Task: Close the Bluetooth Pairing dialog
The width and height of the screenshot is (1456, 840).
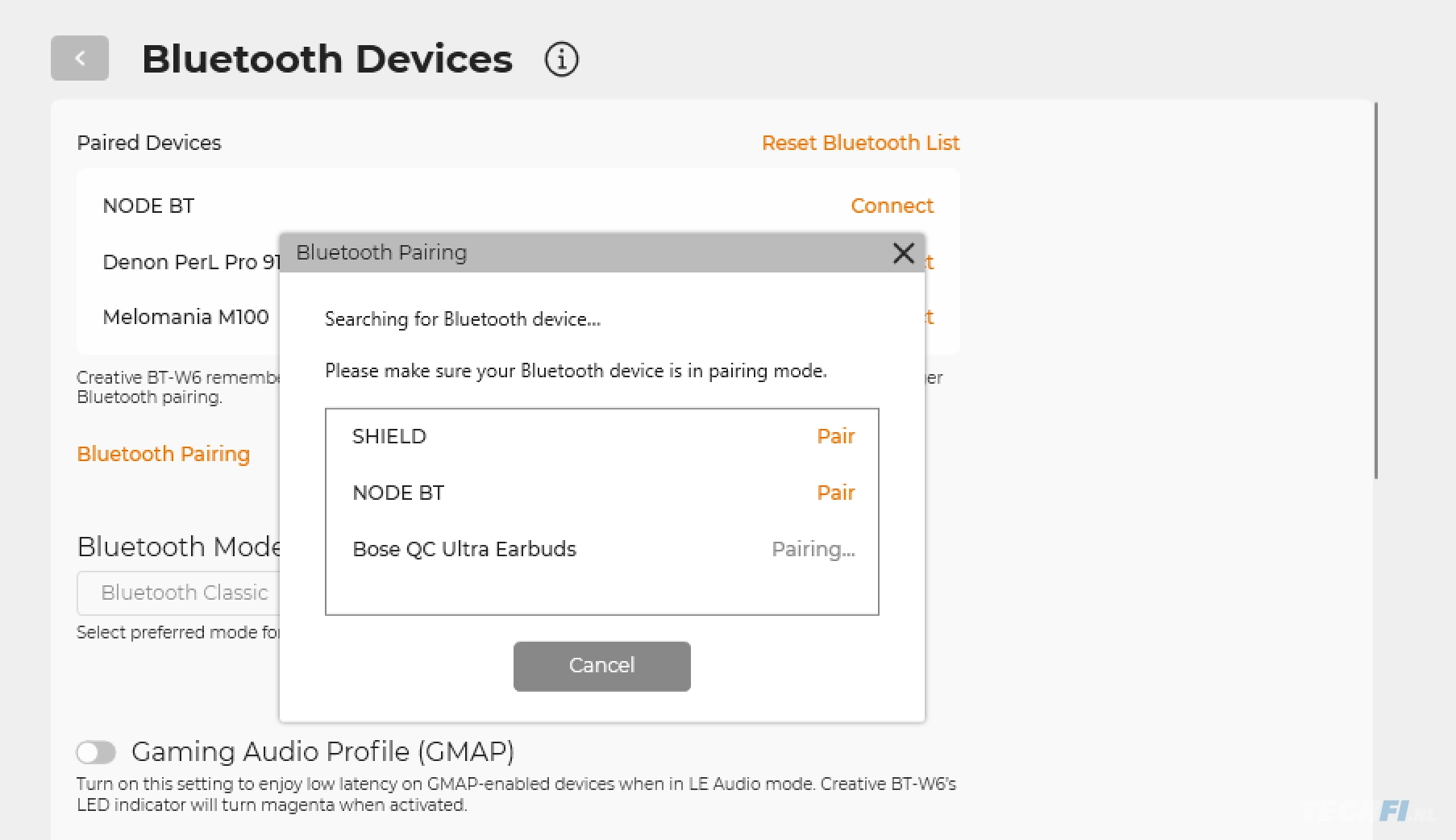Action: [904, 253]
